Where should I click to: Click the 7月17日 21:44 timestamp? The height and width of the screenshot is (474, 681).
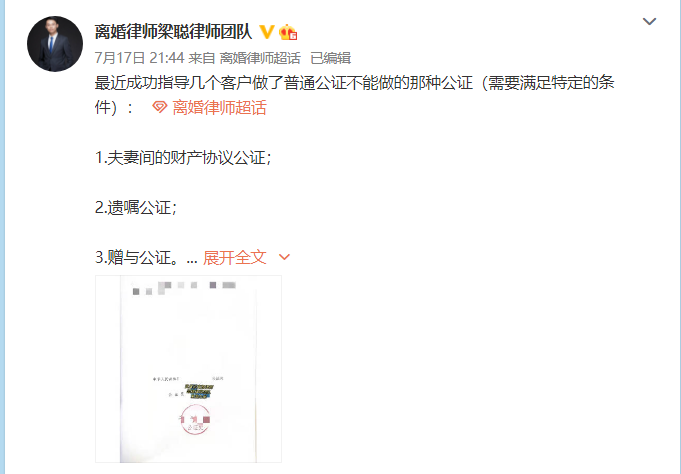139,58
